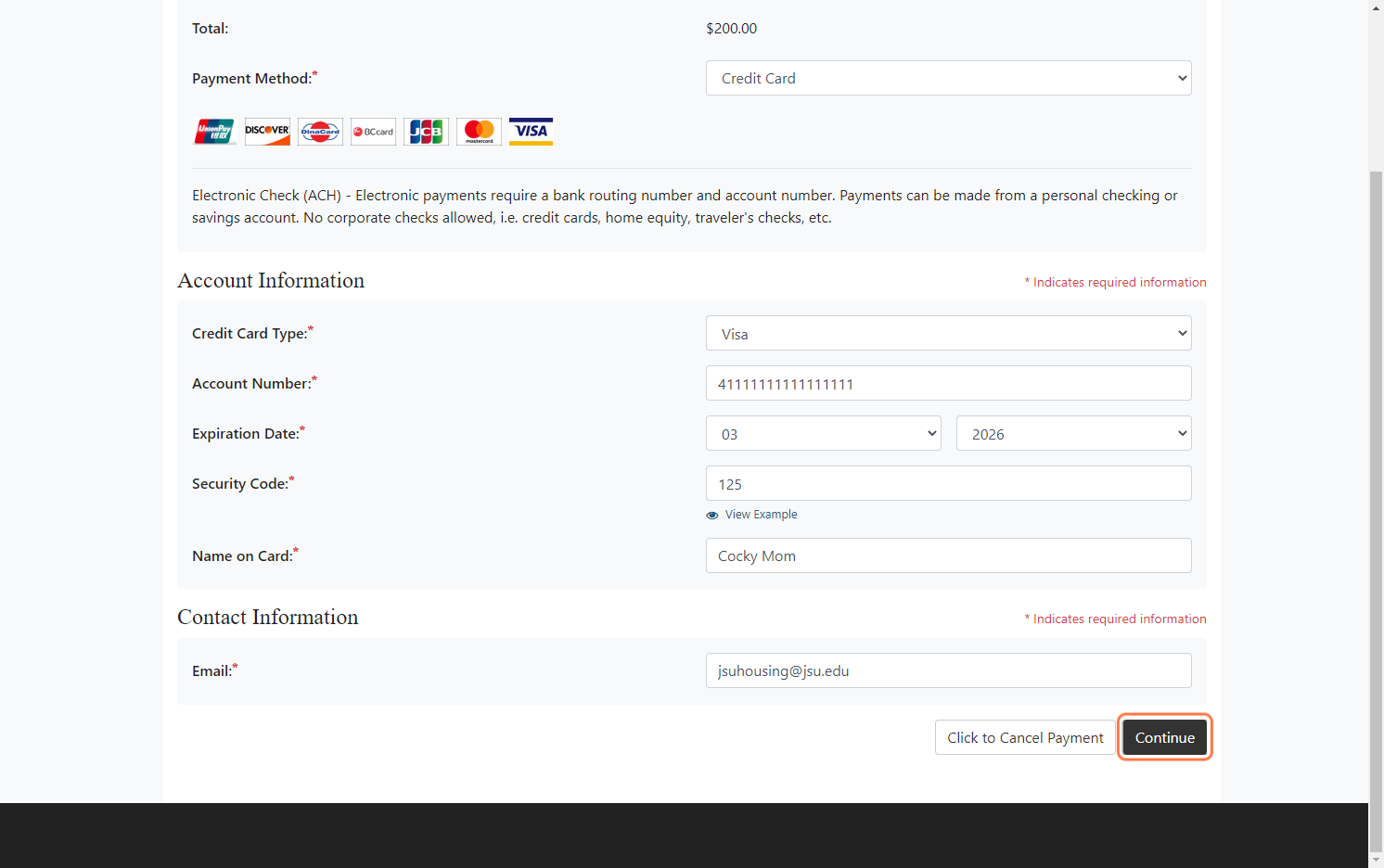Image resolution: width=1384 pixels, height=868 pixels.
Task: Click the Security Code label
Action: pyautogui.click(x=243, y=483)
